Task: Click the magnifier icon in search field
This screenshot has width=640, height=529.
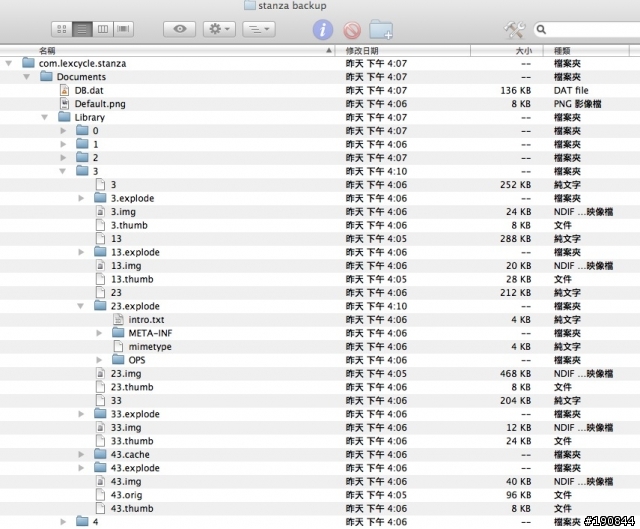Action: tap(541, 29)
